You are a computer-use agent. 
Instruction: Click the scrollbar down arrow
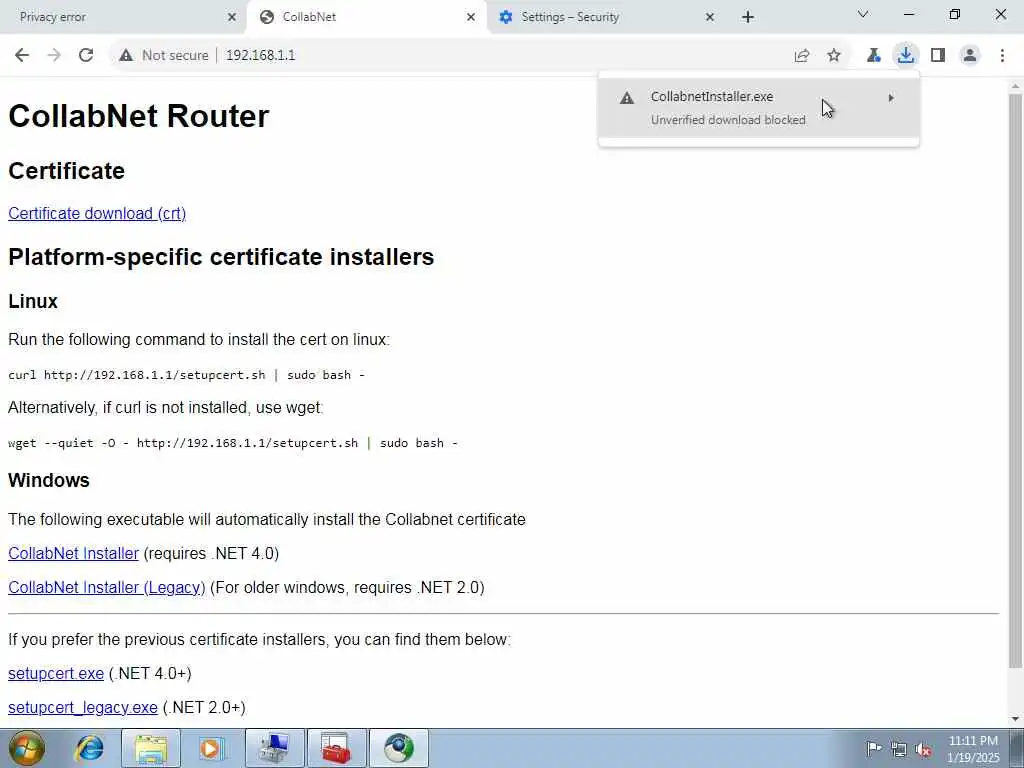[1015, 719]
